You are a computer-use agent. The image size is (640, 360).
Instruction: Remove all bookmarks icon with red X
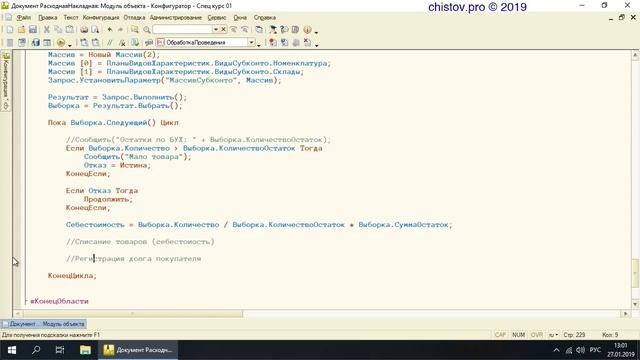click(x=307, y=42)
